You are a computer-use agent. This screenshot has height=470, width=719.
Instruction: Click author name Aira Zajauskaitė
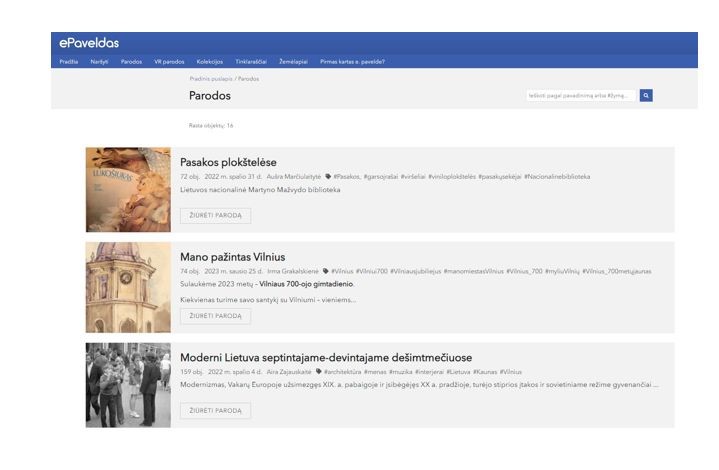(289, 372)
